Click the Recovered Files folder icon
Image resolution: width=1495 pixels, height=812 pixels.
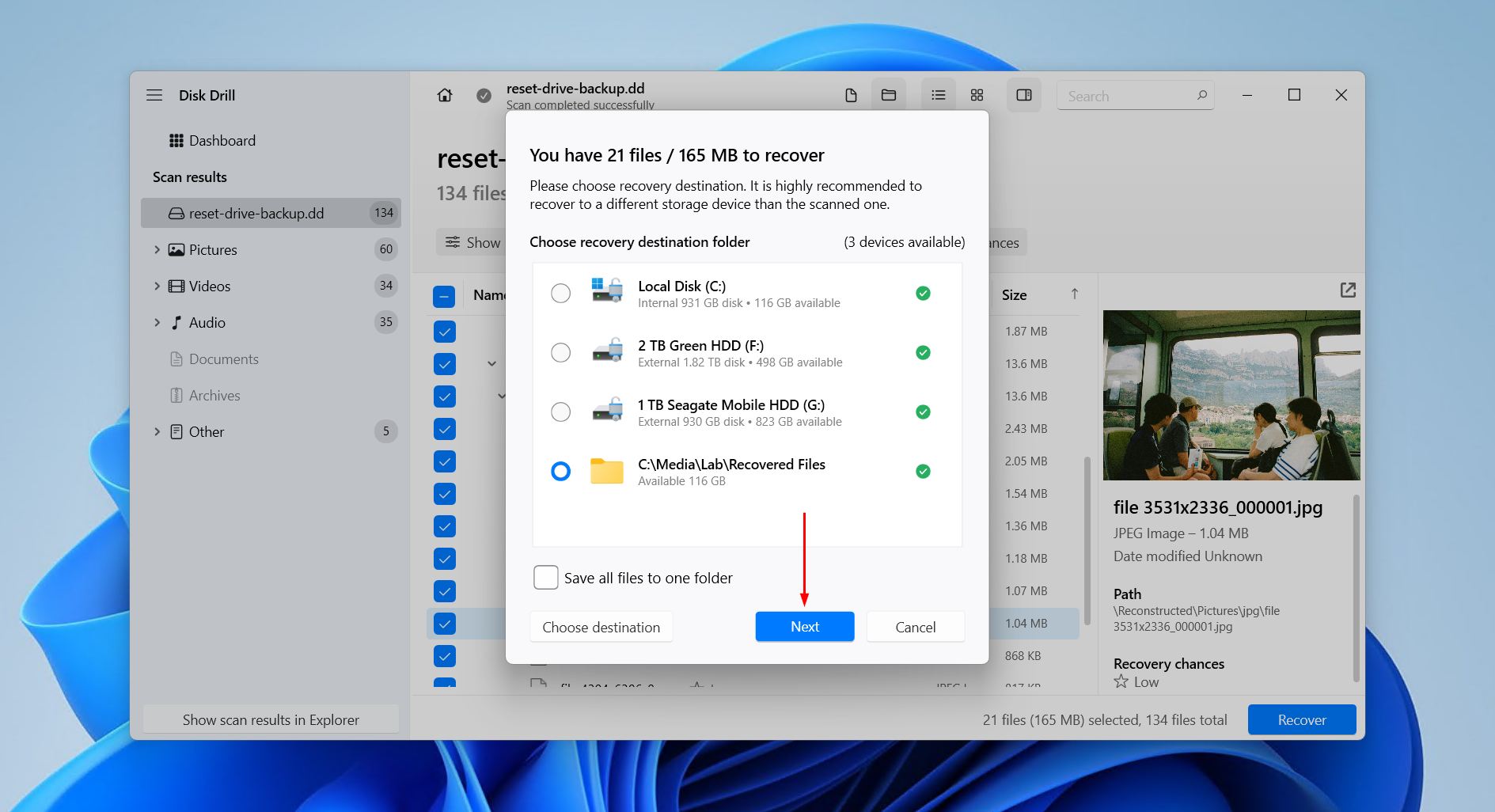pyautogui.click(x=607, y=471)
